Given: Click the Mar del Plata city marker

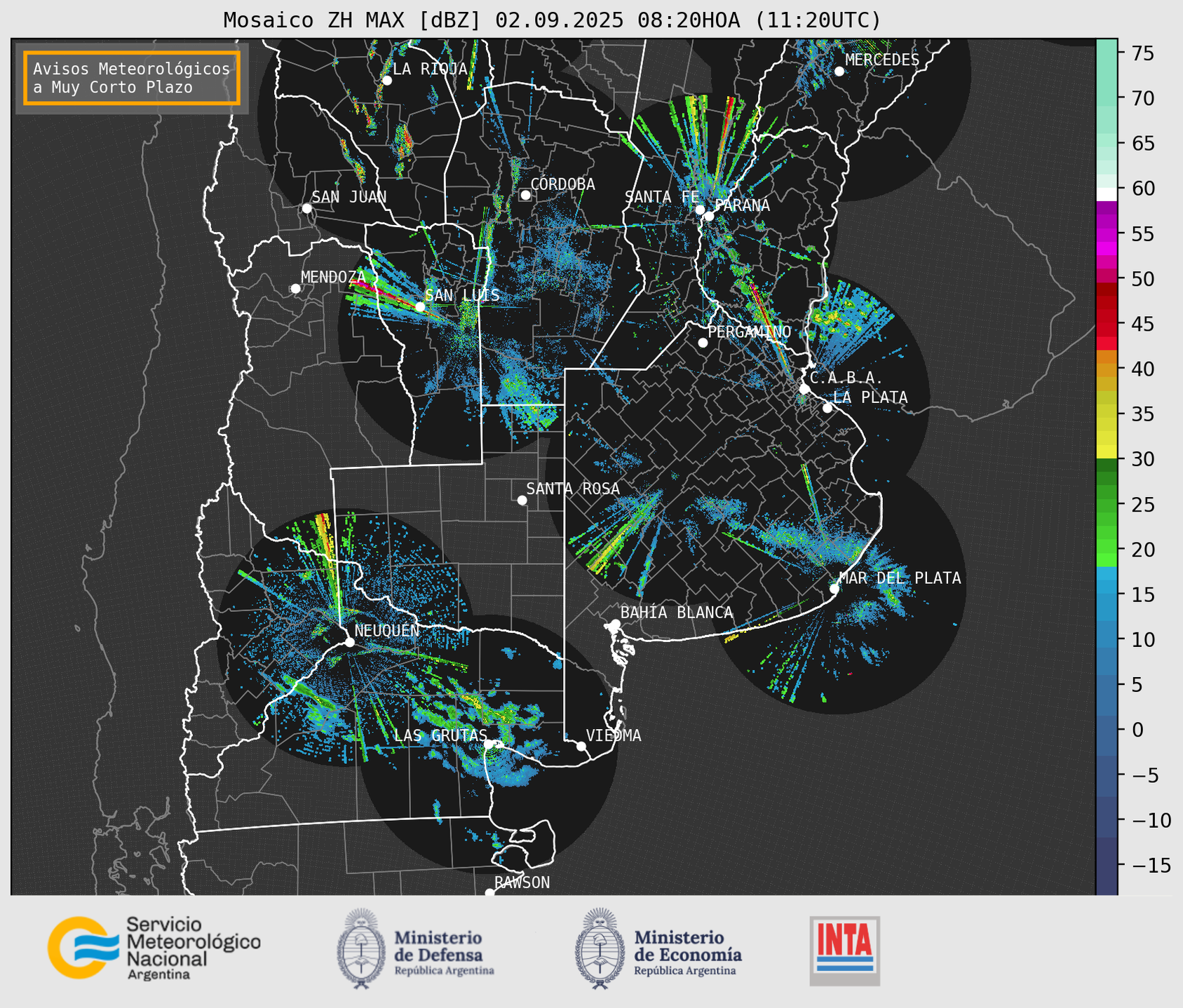Looking at the screenshot, I should (x=834, y=589).
